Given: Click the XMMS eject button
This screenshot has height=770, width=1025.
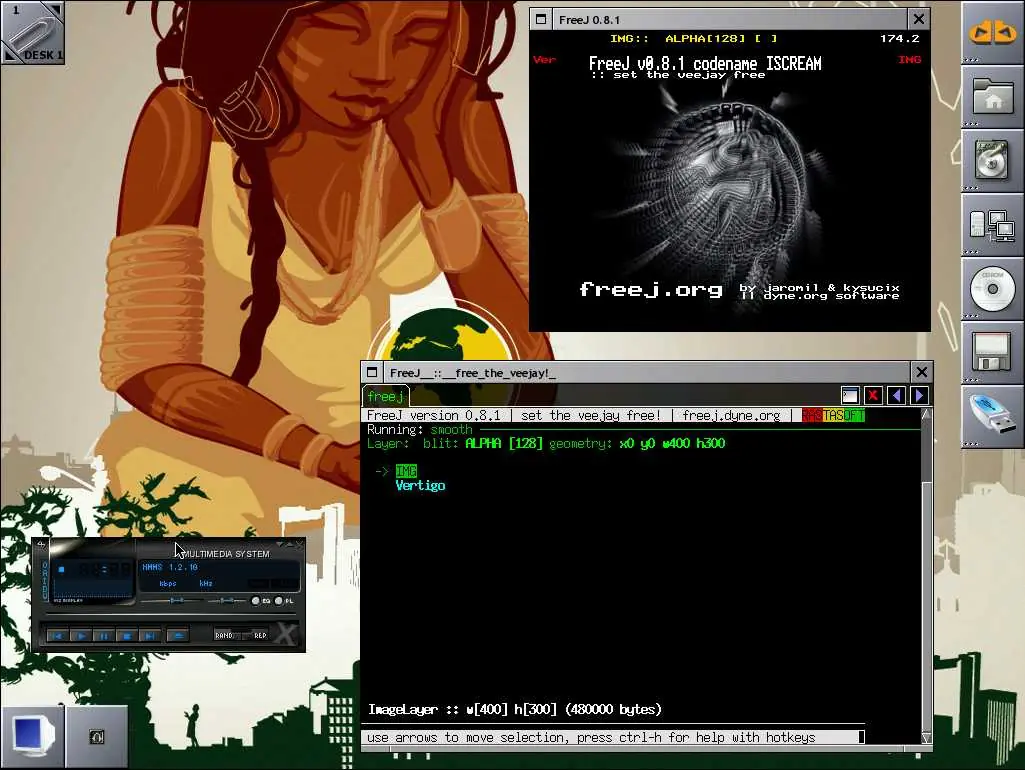Looking at the screenshot, I should [x=178, y=635].
